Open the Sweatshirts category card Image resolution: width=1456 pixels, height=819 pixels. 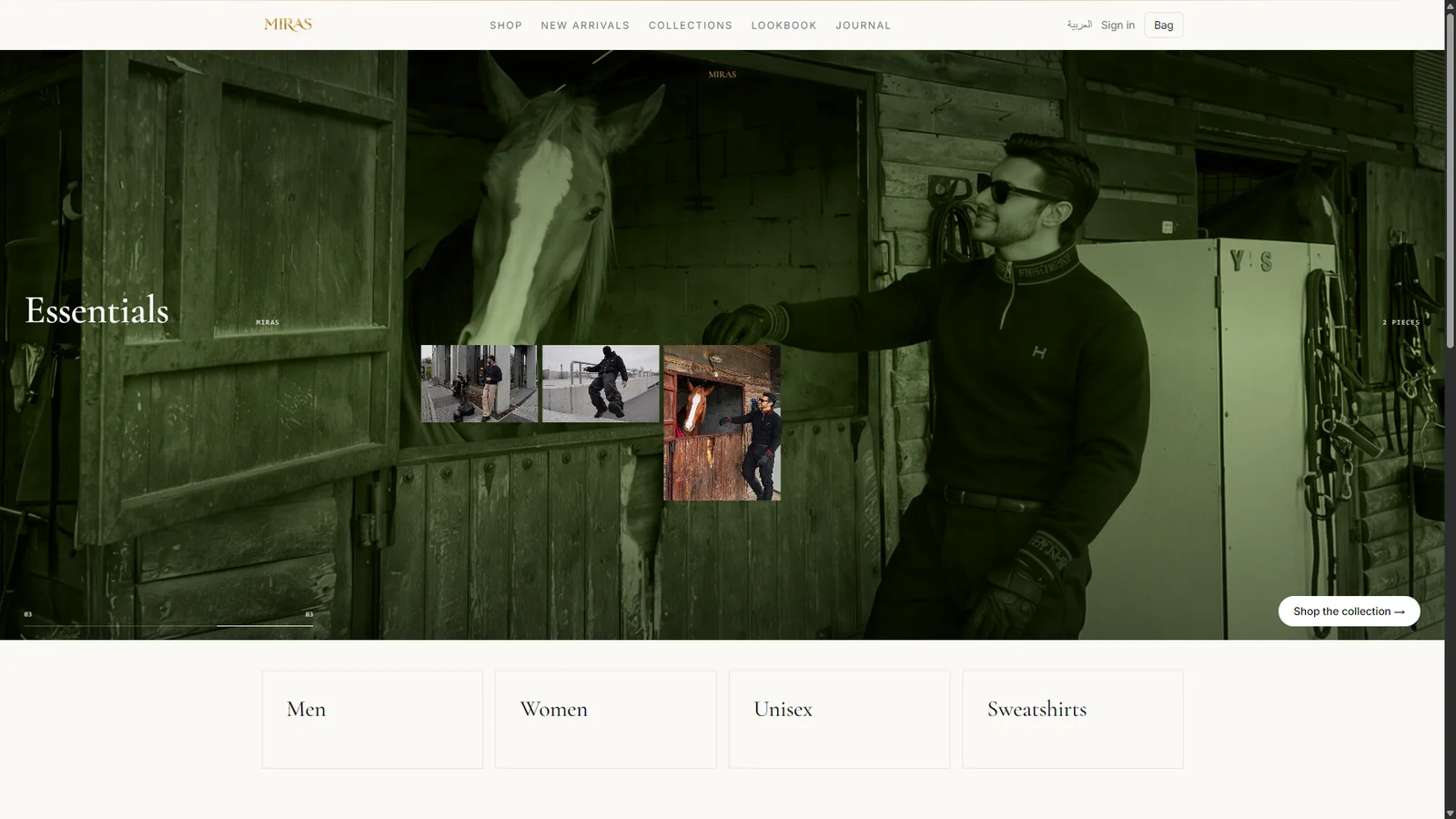coord(1073,720)
